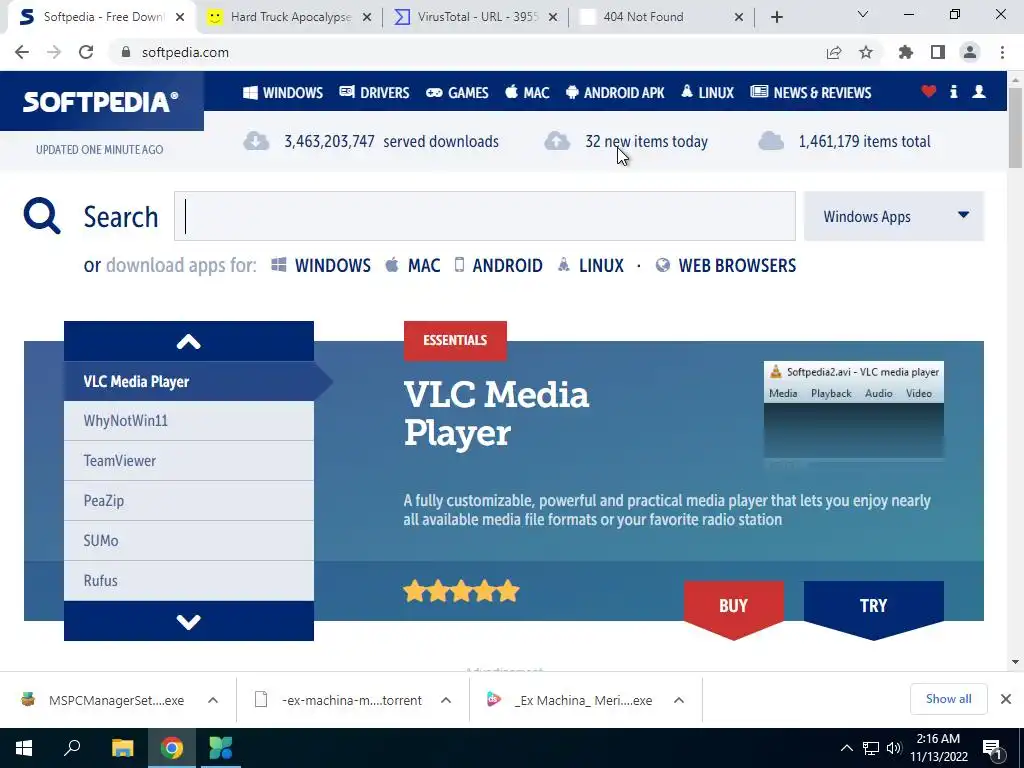Open News & Reviews section

click(810, 93)
